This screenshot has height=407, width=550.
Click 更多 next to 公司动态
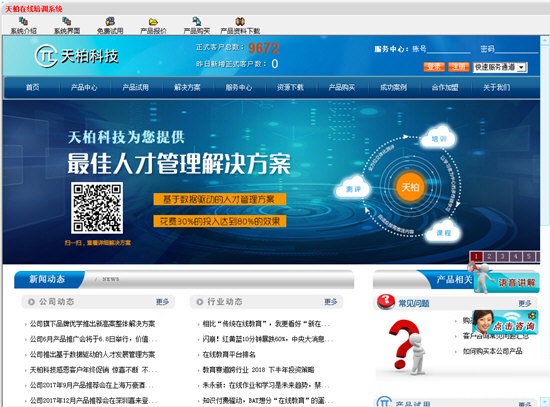coord(162,302)
